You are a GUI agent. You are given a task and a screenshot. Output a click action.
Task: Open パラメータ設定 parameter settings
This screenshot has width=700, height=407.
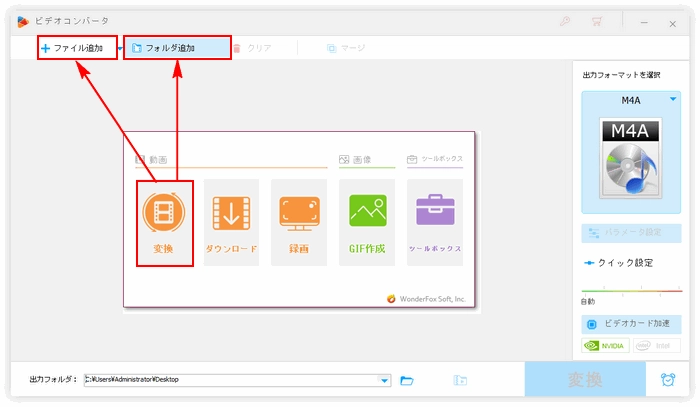coord(631,232)
